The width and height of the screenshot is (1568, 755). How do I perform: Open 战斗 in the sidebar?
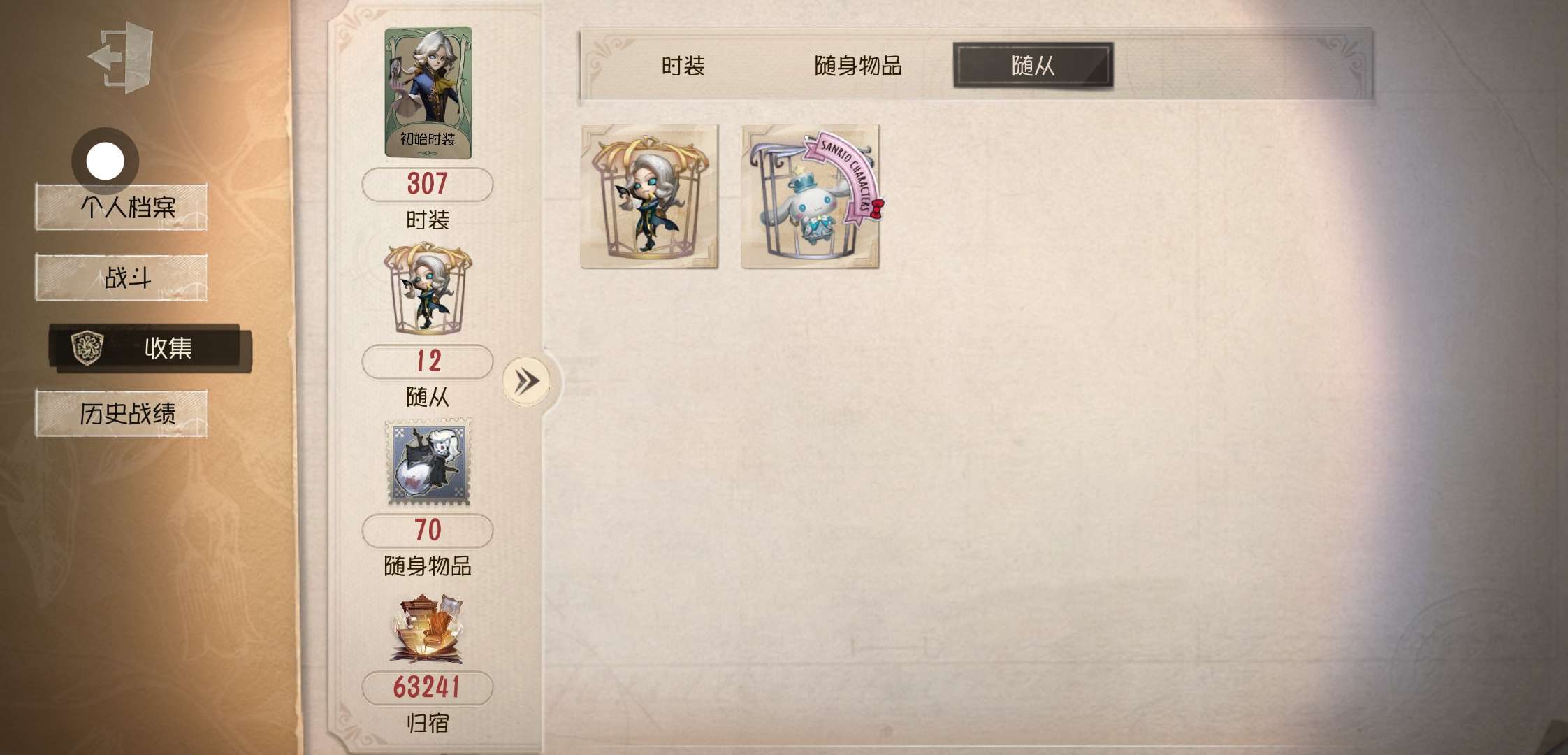pos(122,278)
